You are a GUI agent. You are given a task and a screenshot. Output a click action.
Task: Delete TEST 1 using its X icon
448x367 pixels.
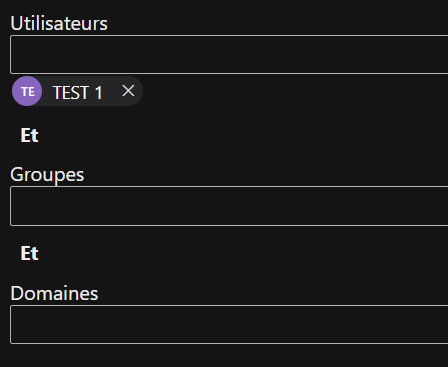128,91
